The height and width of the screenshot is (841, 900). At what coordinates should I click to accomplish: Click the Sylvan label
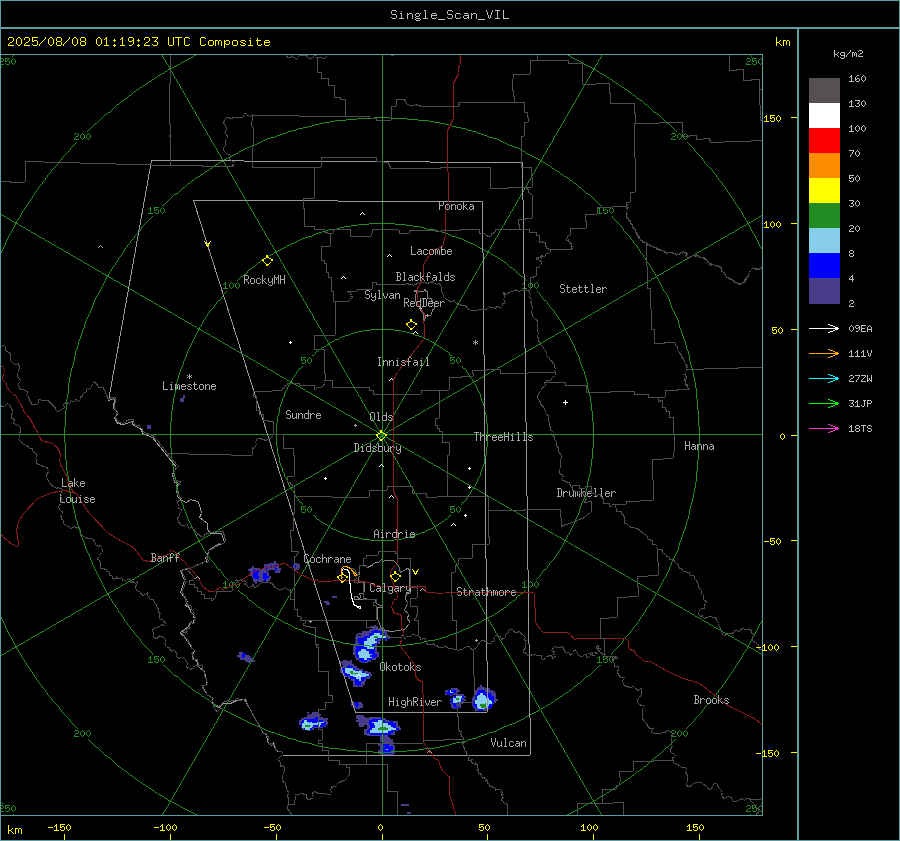coord(382,295)
